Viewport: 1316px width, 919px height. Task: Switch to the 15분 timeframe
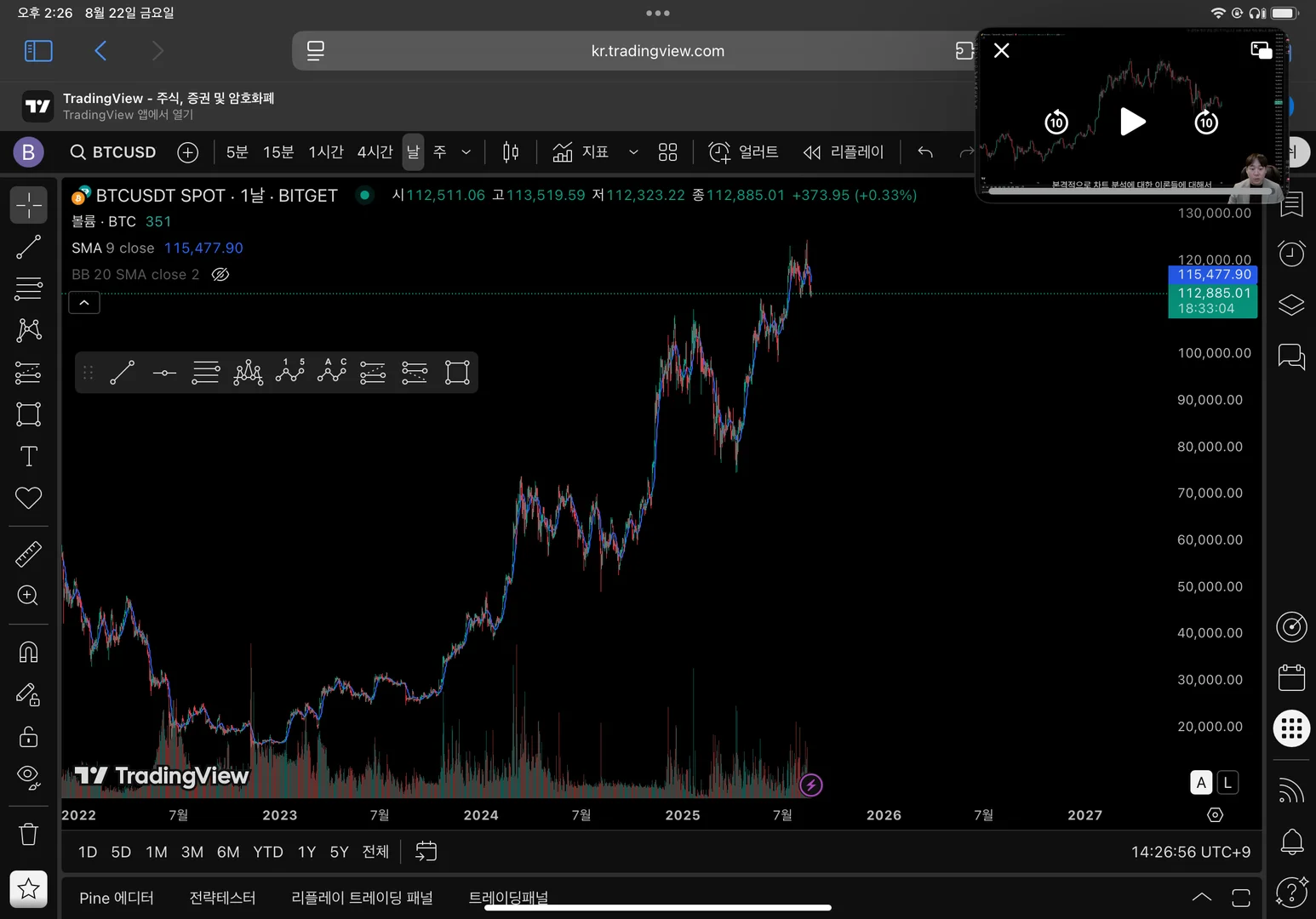(x=278, y=152)
